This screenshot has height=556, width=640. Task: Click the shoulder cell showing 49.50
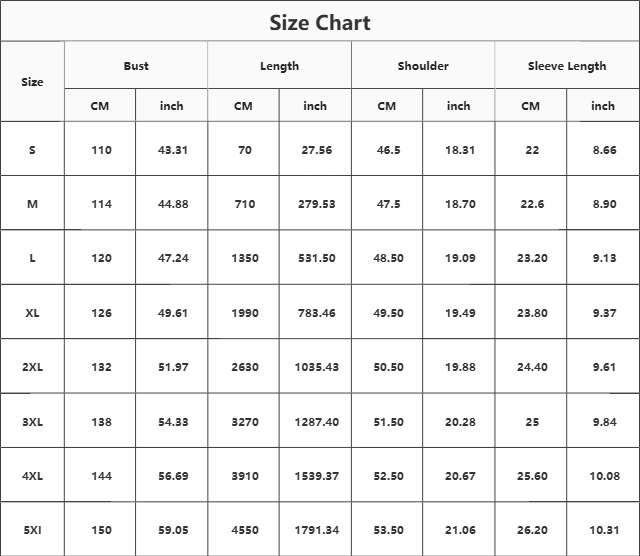388,313
